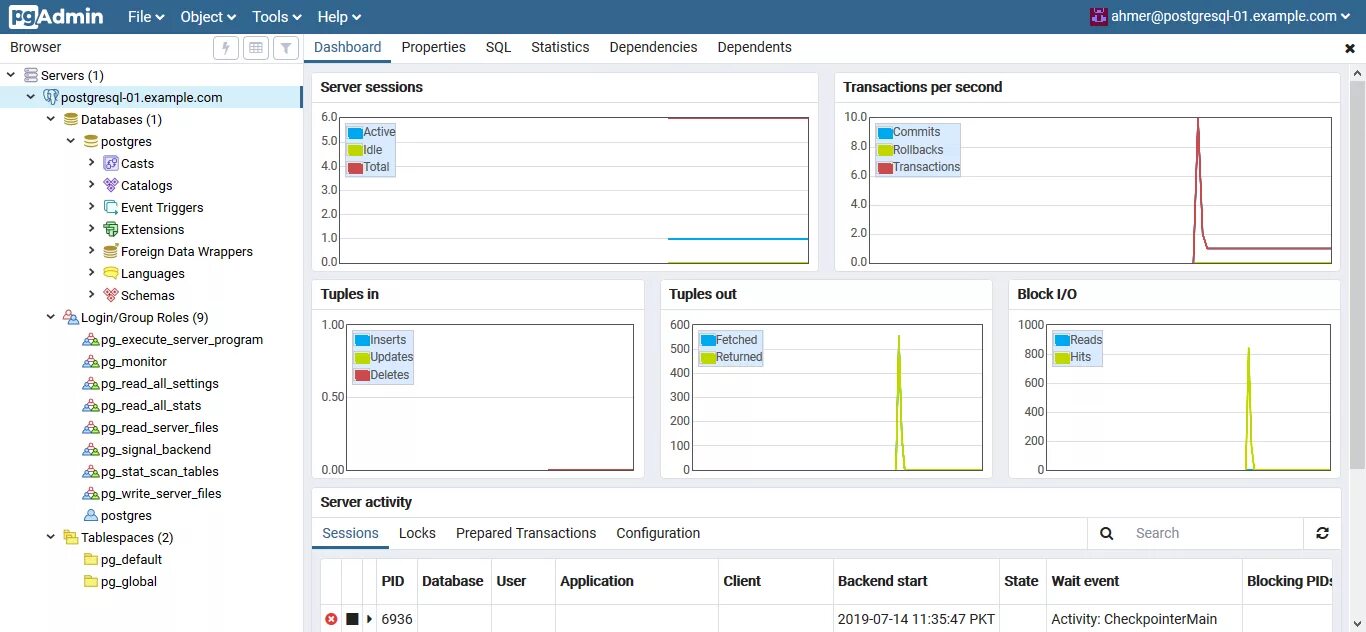1366x632 pixels.
Task: Click the Servers group icon
Action: click(31, 75)
